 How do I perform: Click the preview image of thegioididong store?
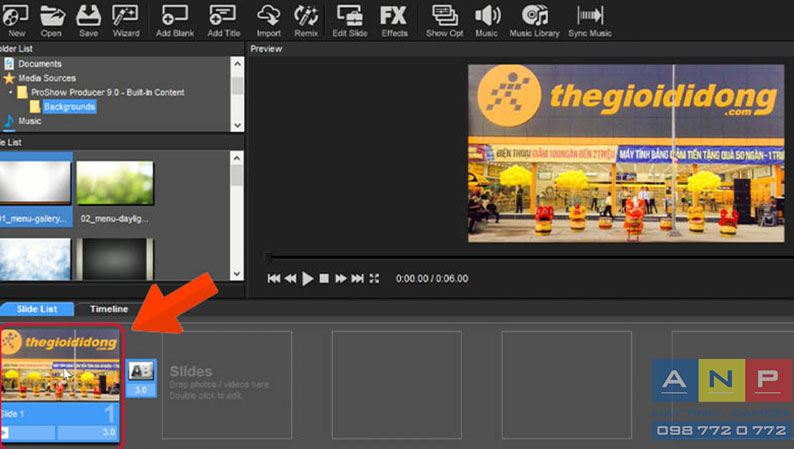coord(626,153)
